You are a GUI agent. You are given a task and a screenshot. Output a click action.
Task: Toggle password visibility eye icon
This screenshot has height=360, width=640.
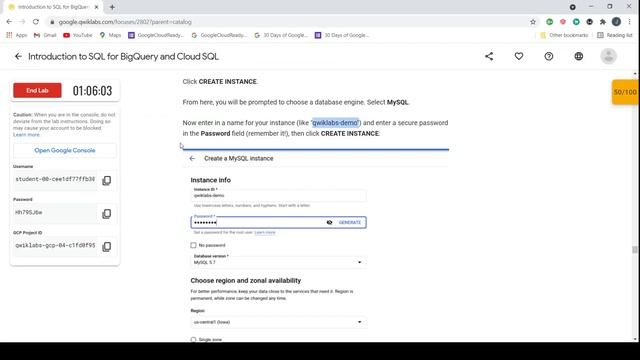(329, 222)
